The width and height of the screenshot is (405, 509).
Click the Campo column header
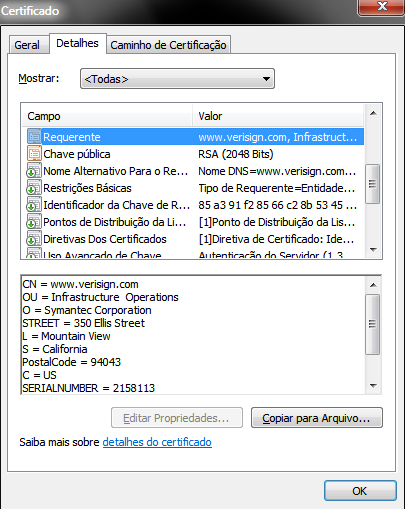(107, 116)
